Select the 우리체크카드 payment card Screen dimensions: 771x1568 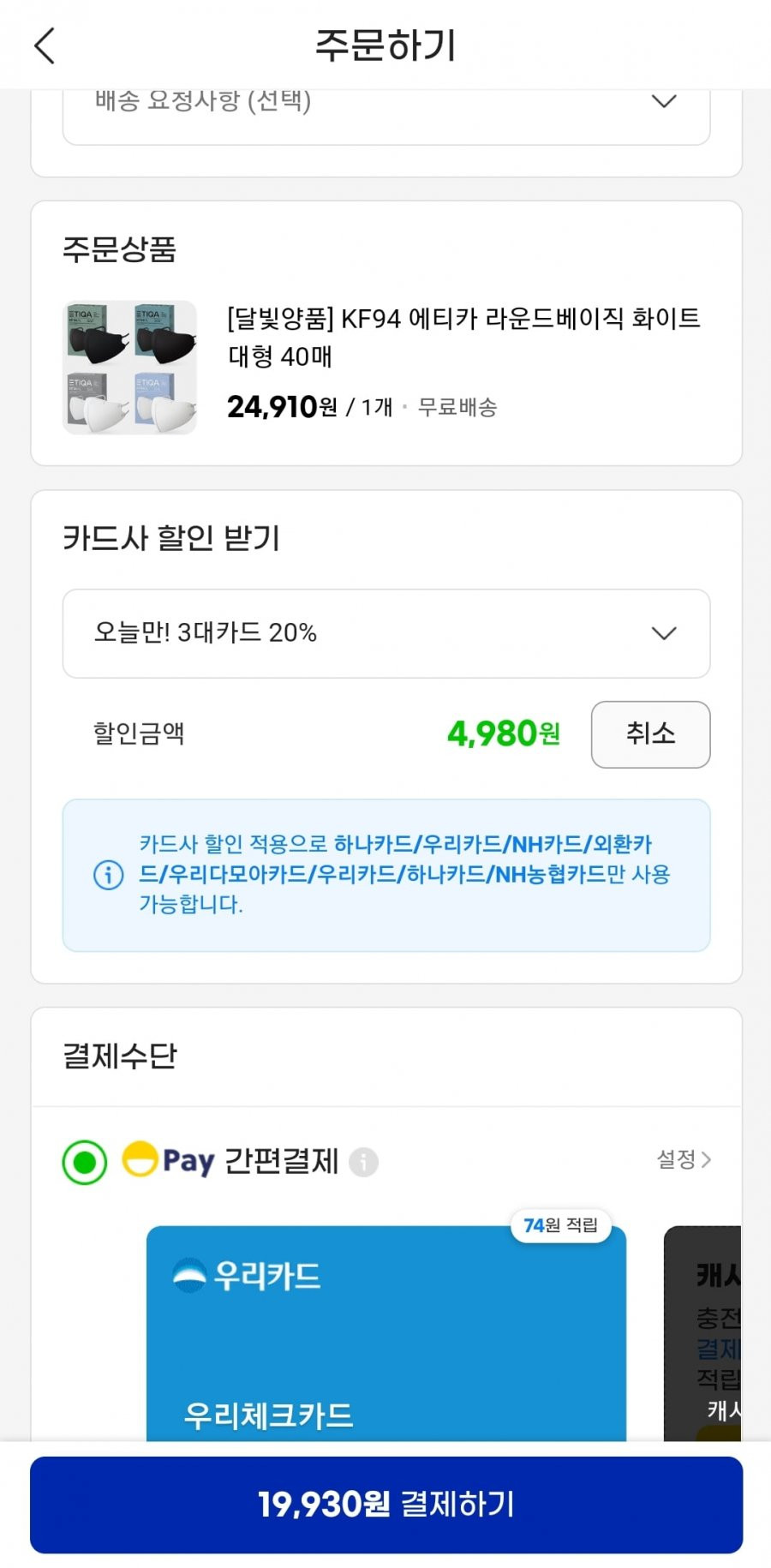[386, 1333]
